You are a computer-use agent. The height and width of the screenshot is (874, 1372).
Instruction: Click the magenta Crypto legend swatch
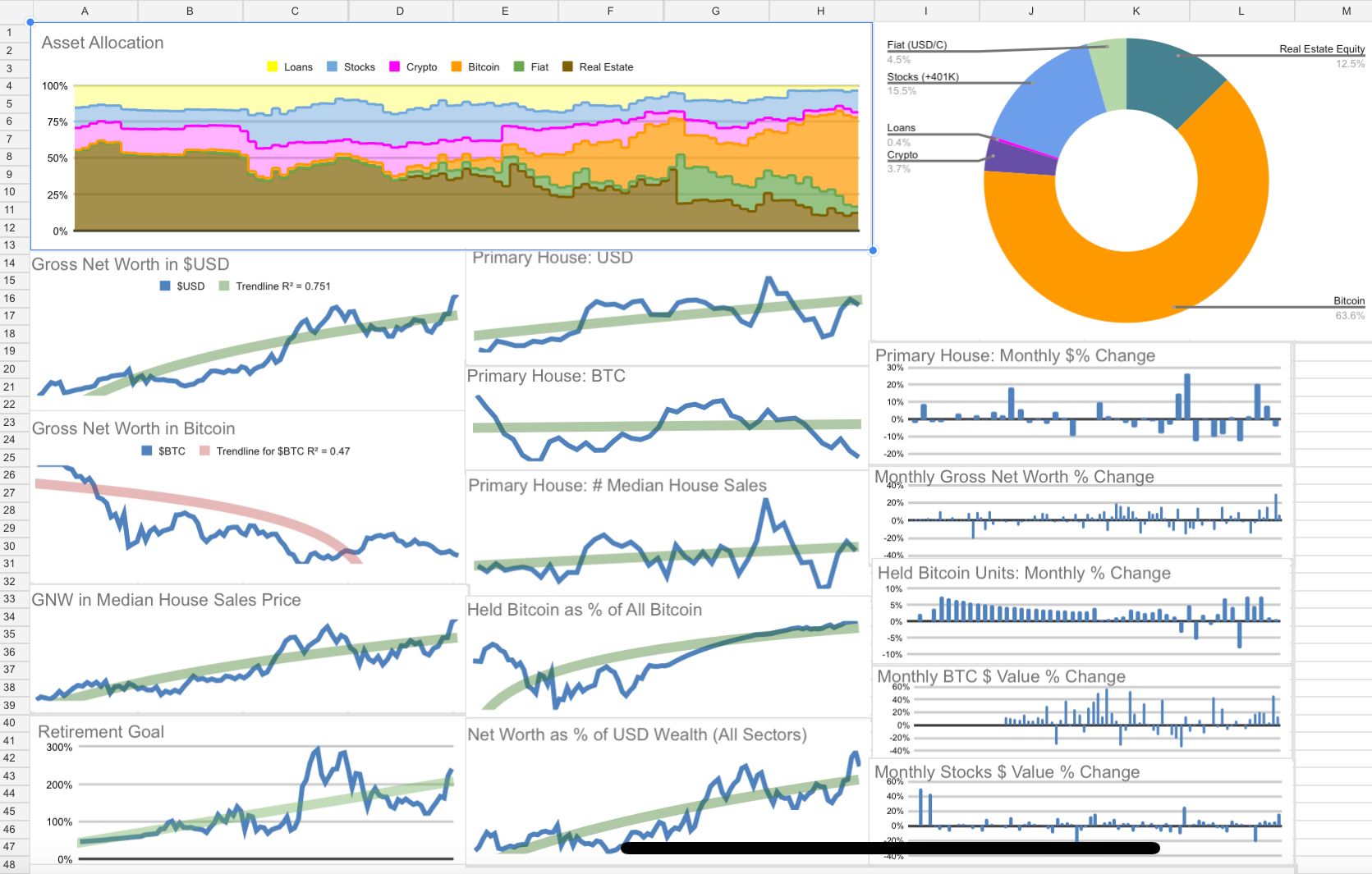click(x=395, y=67)
